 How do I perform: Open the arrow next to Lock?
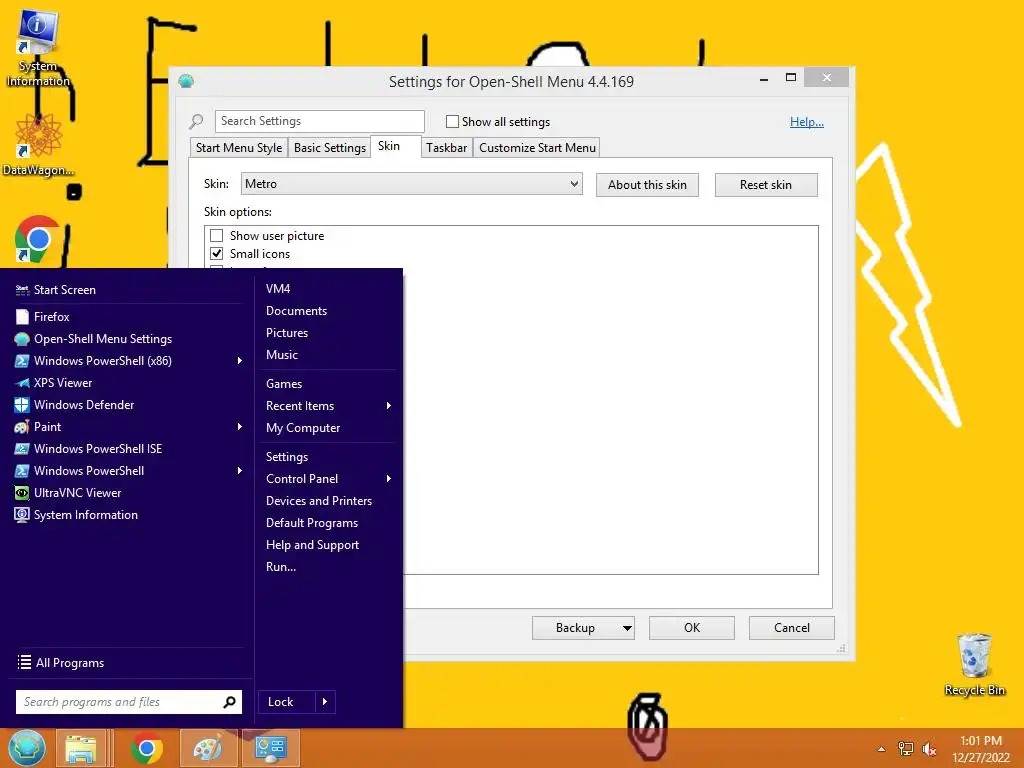tap(325, 702)
